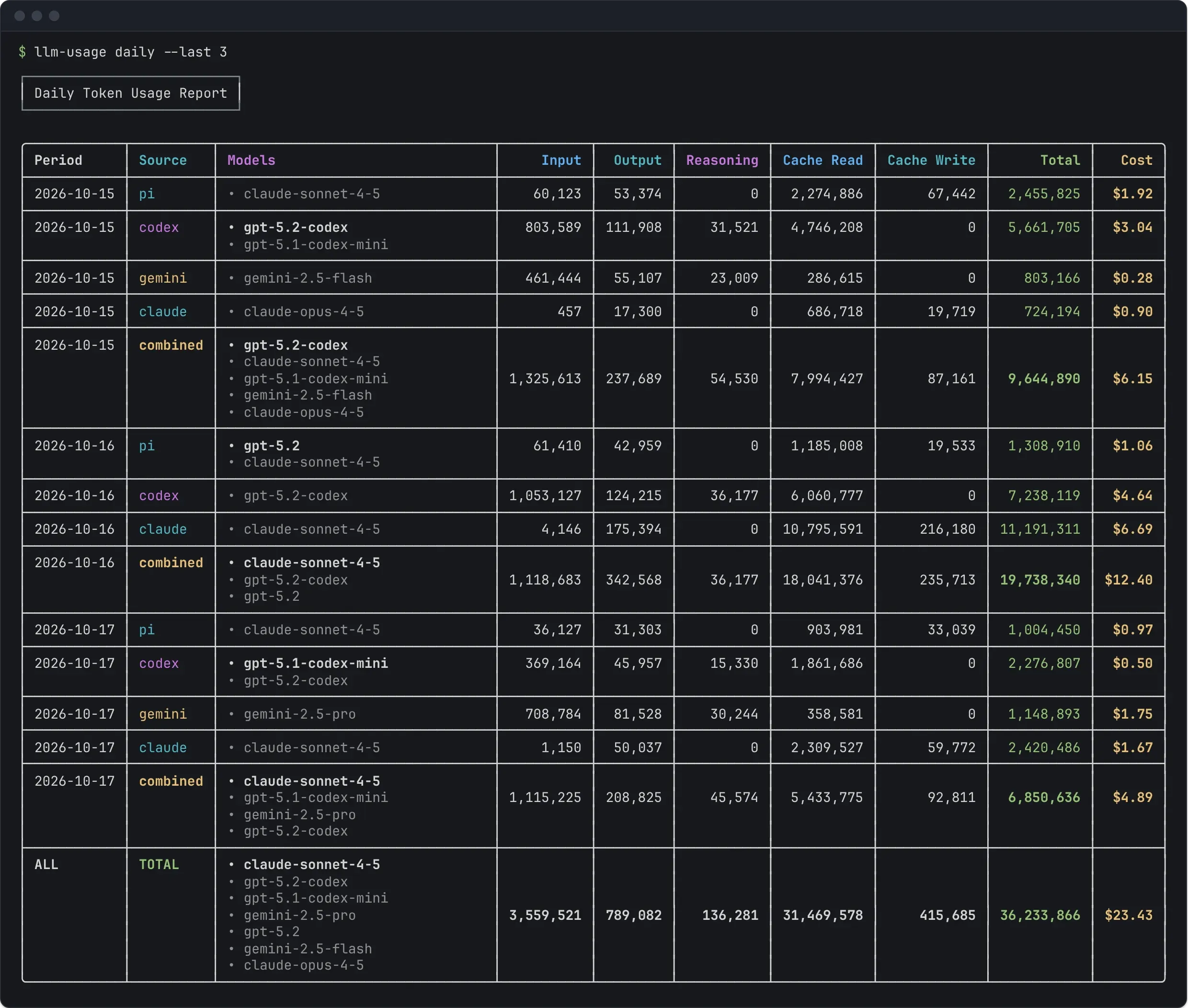
Task: Click the reasoning value '54,530'
Action: point(734,379)
